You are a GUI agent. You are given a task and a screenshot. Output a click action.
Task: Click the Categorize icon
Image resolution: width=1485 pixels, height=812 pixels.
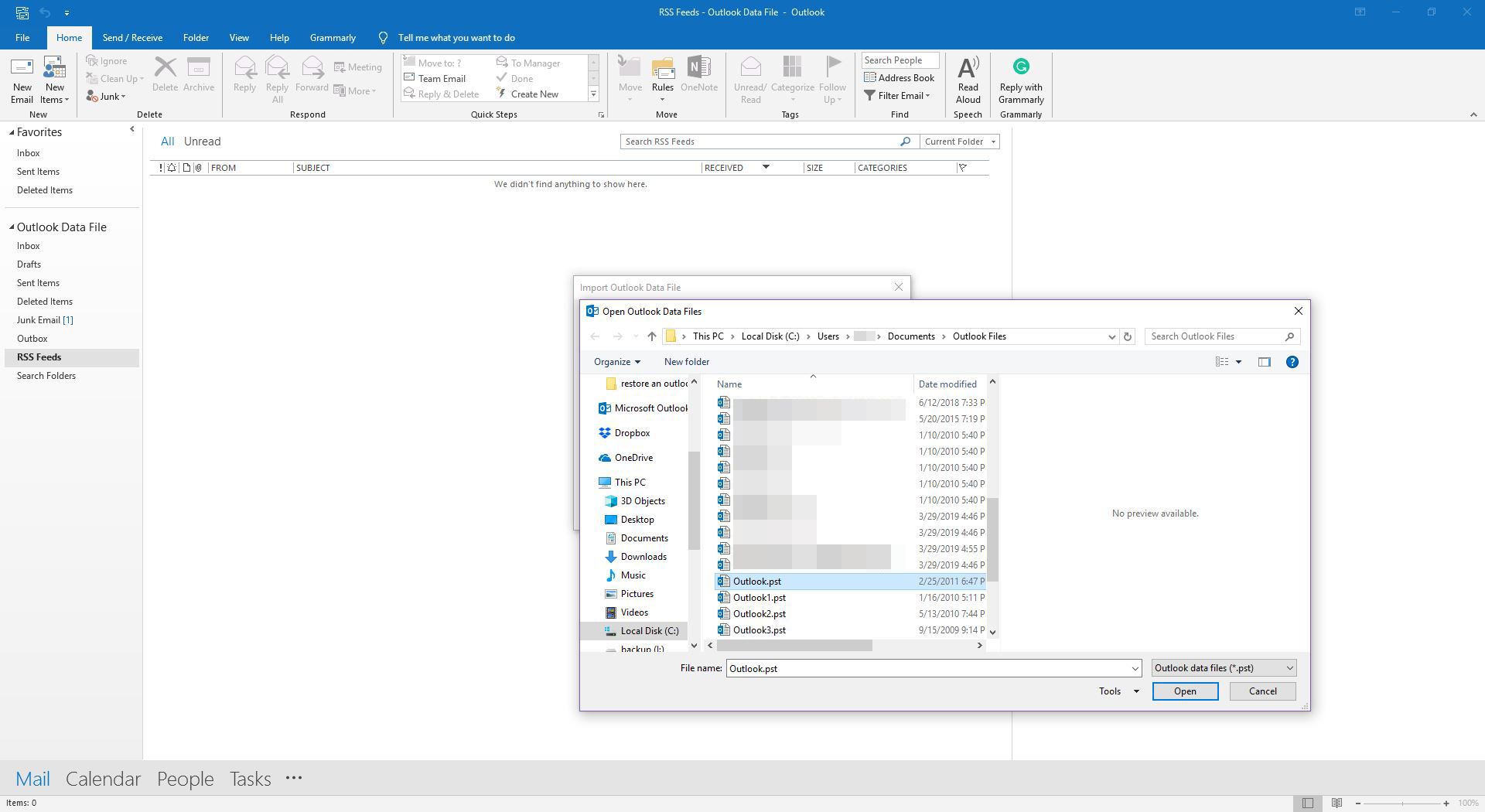(x=792, y=80)
